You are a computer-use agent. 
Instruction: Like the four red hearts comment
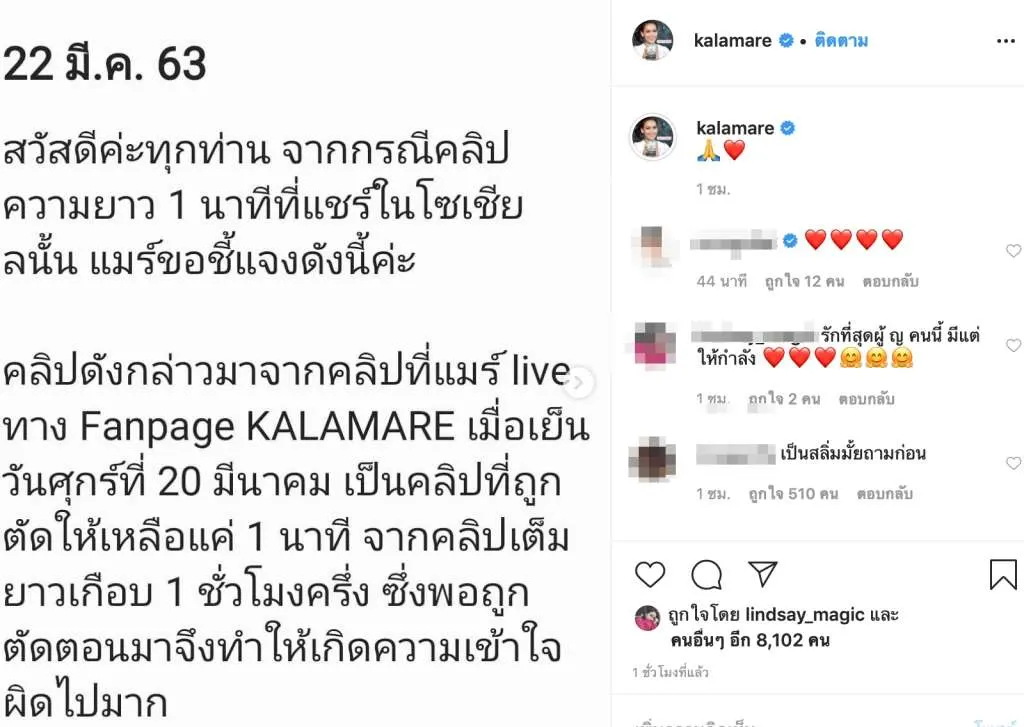1014,251
